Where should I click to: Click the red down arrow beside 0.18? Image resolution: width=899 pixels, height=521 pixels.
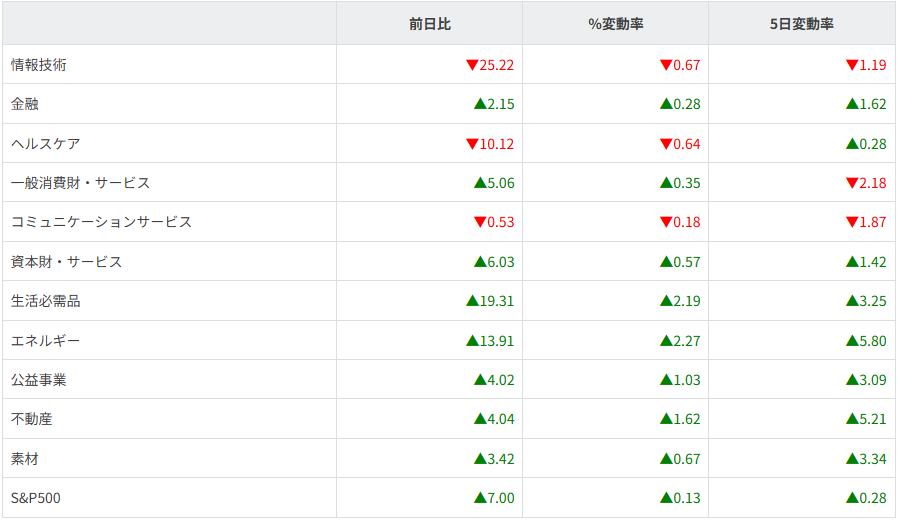[665, 222]
